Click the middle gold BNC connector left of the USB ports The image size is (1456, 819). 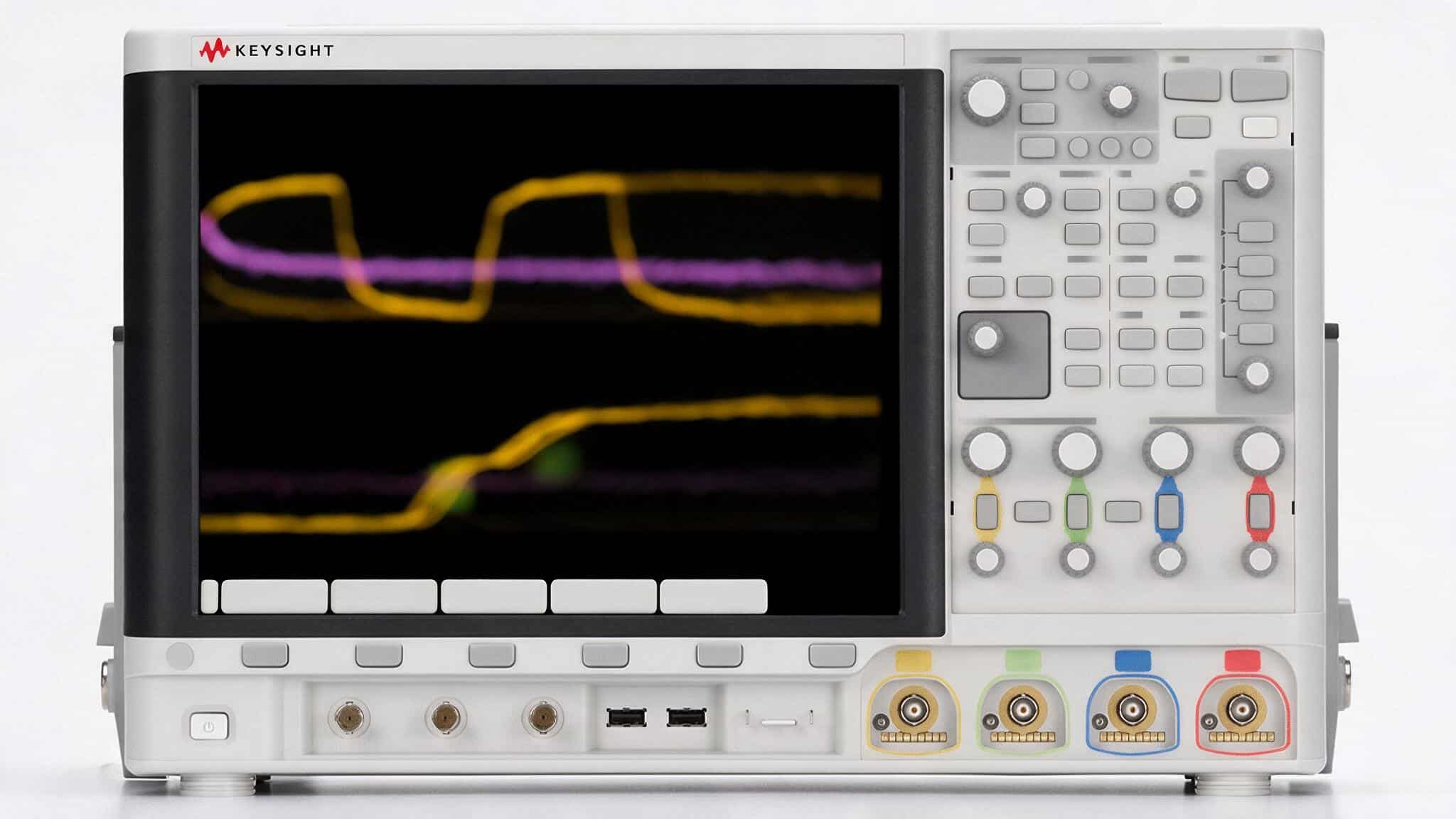446,717
